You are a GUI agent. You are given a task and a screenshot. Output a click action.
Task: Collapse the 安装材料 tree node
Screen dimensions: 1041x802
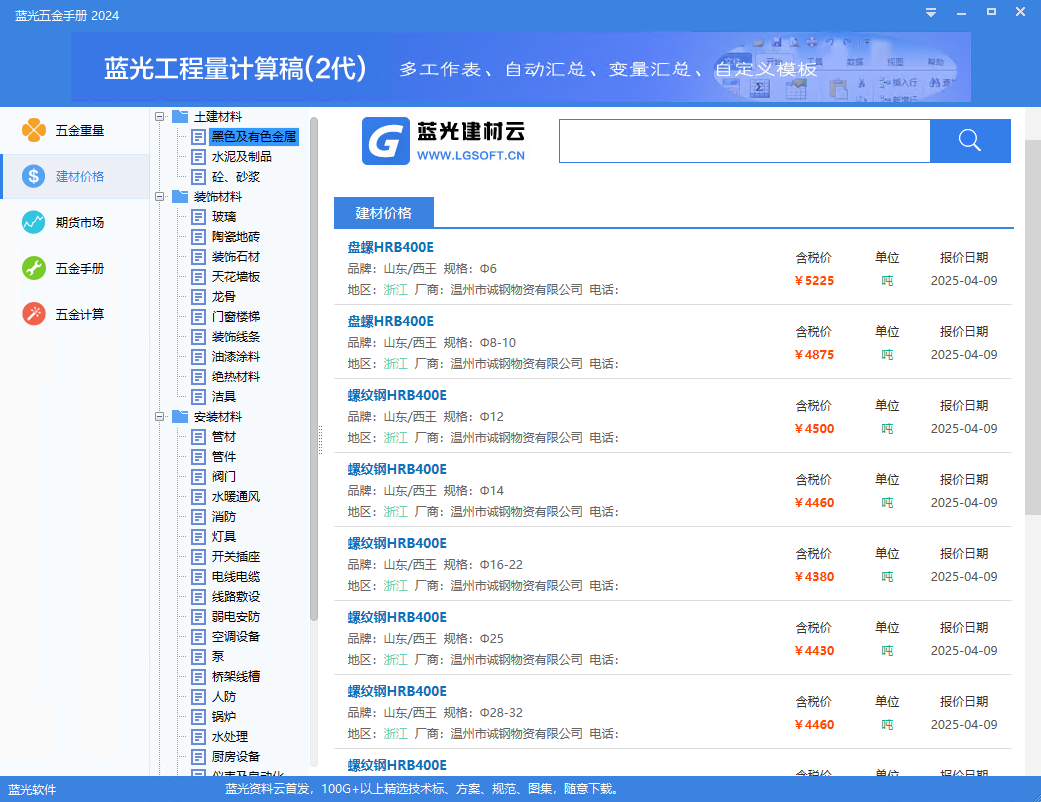tap(159, 417)
